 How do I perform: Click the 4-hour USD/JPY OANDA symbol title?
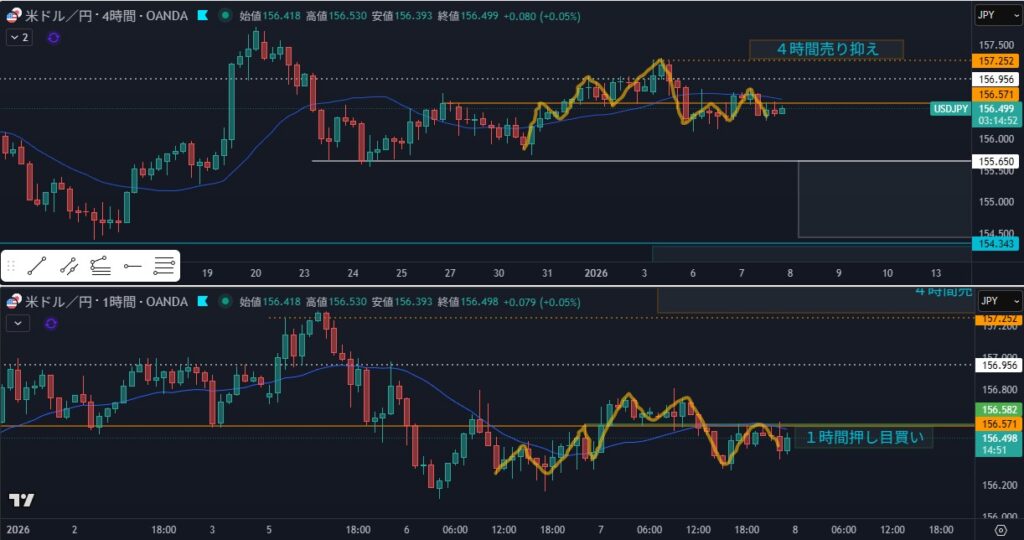(x=108, y=16)
